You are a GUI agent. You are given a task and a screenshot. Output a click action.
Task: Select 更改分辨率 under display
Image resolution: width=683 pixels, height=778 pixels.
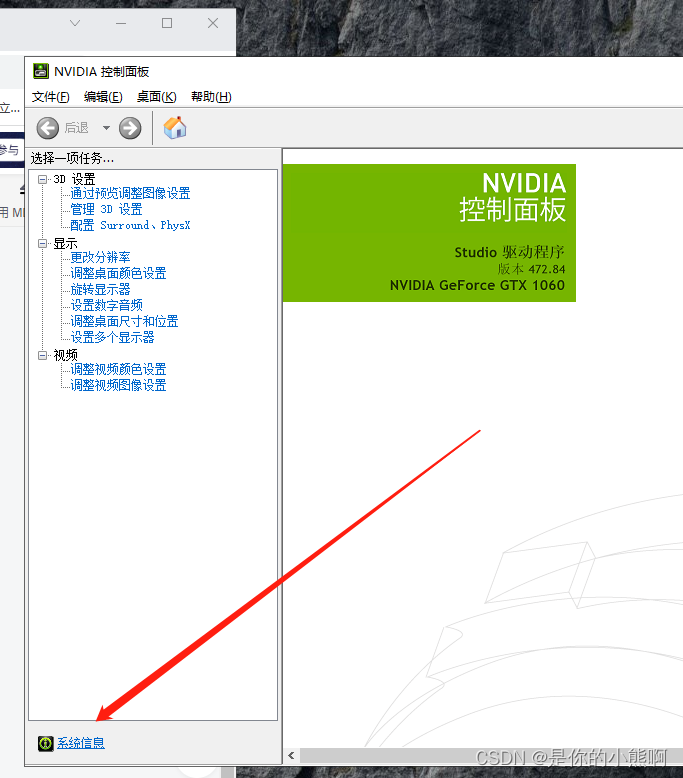(100, 257)
